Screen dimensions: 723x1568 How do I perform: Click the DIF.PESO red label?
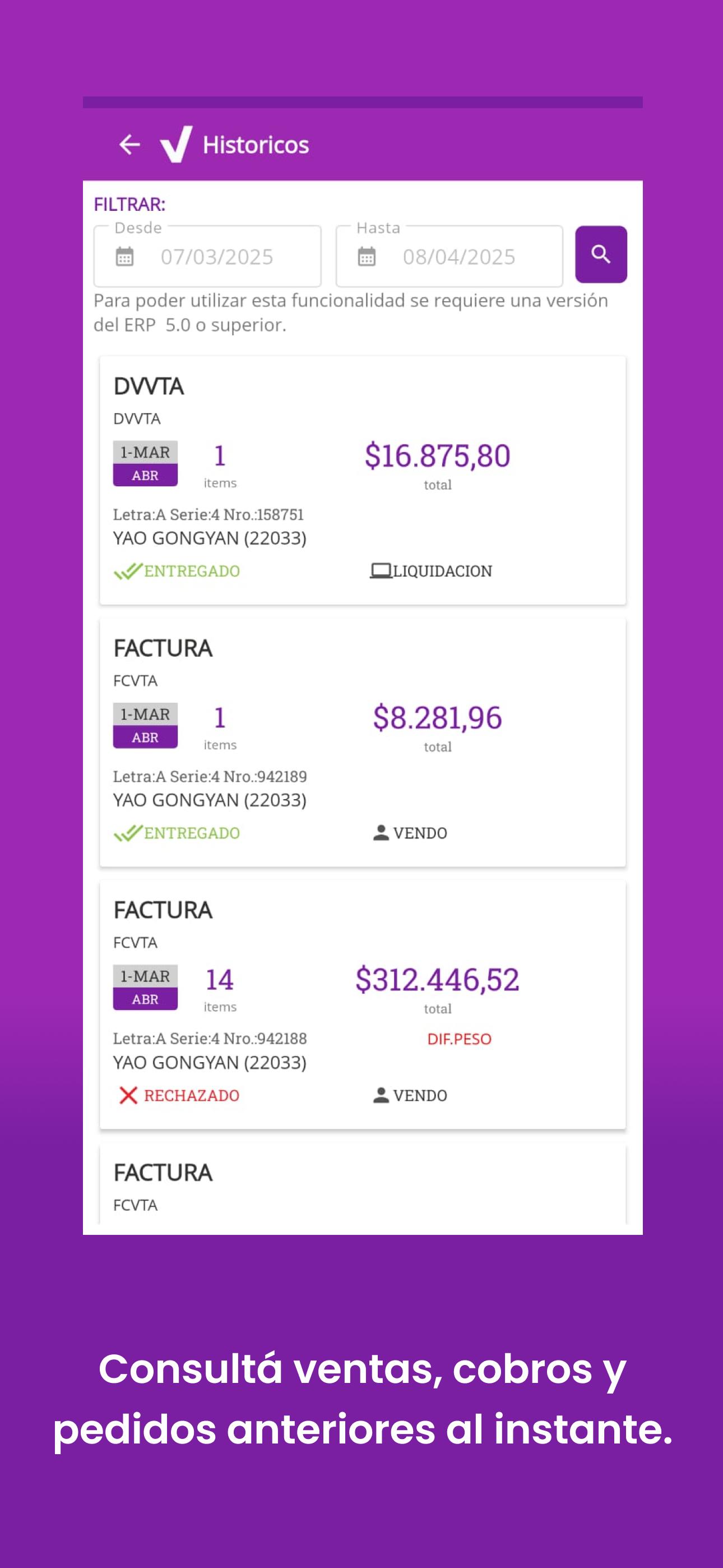click(459, 1039)
